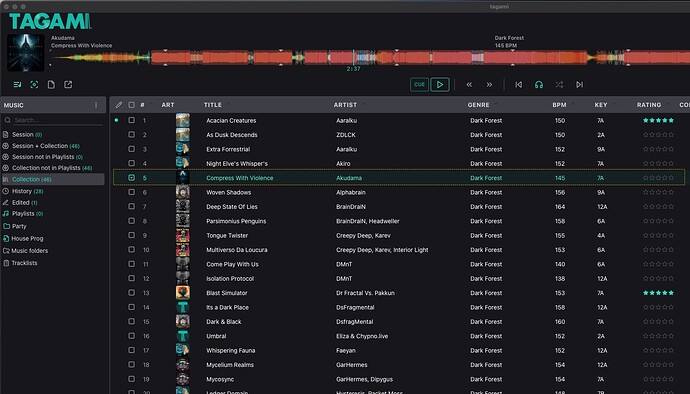Image resolution: width=690 pixels, height=394 pixels.
Task: Click the export/open external icon
Action: click(x=68, y=85)
